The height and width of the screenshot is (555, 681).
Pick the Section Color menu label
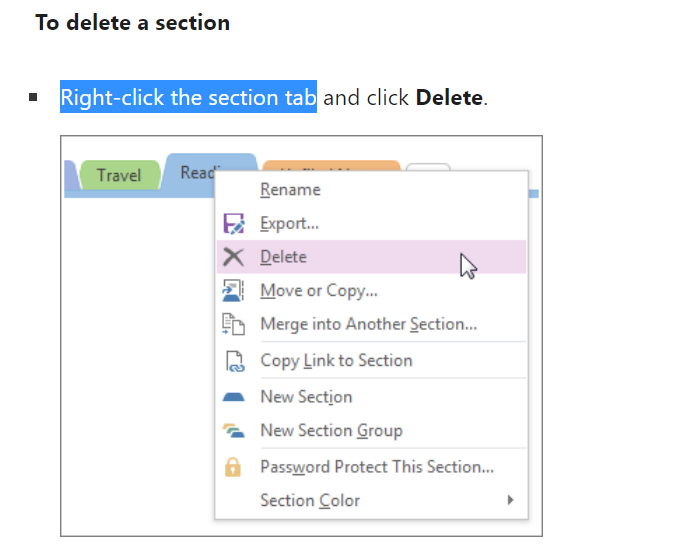click(310, 500)
